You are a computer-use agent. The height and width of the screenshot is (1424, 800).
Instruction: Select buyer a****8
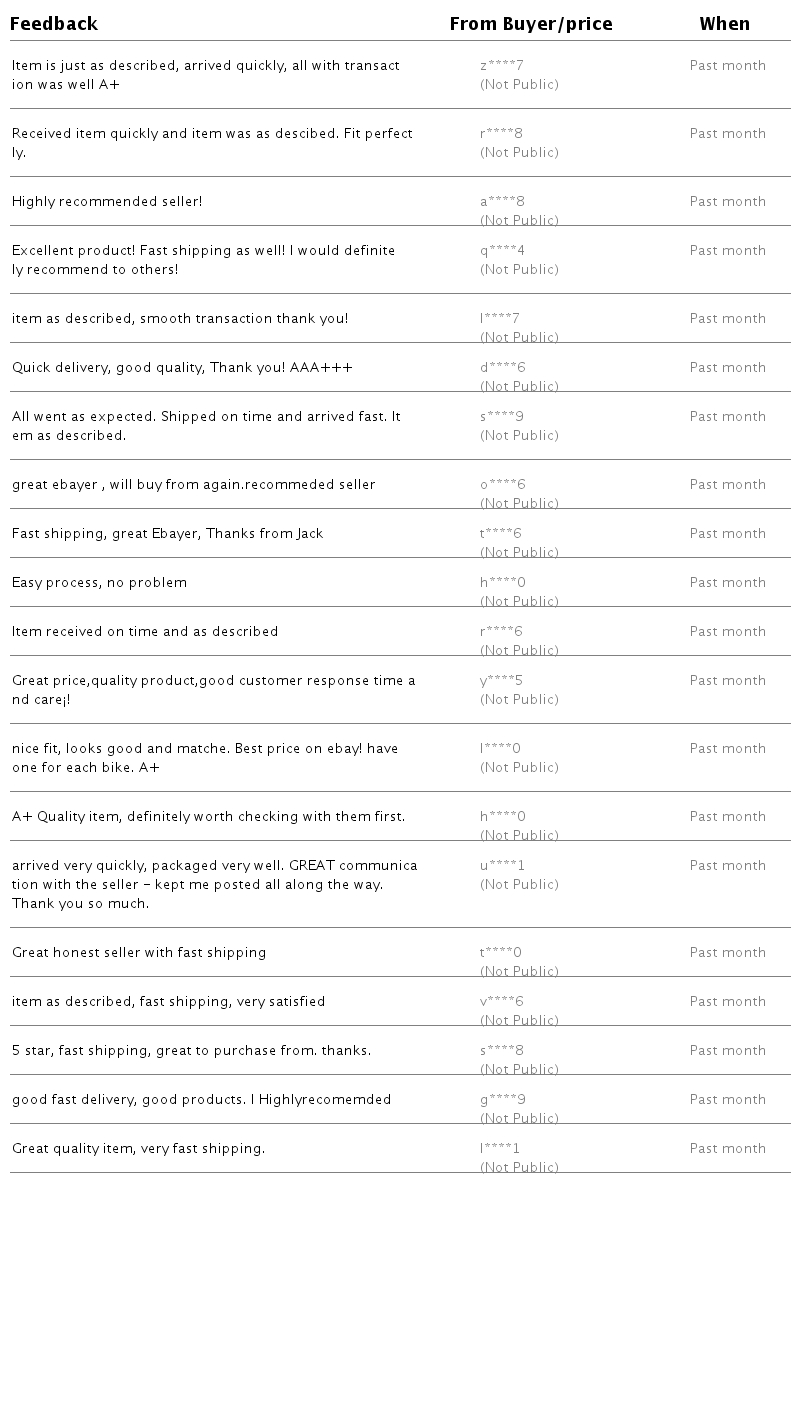[x=502, y=202]
